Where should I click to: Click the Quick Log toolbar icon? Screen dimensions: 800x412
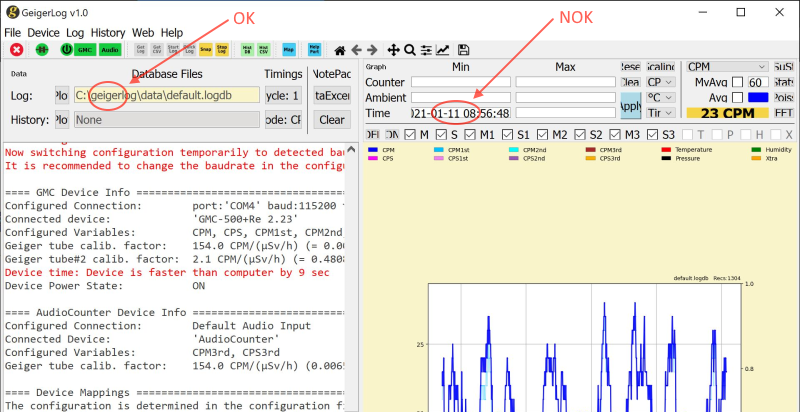(189, 49)
